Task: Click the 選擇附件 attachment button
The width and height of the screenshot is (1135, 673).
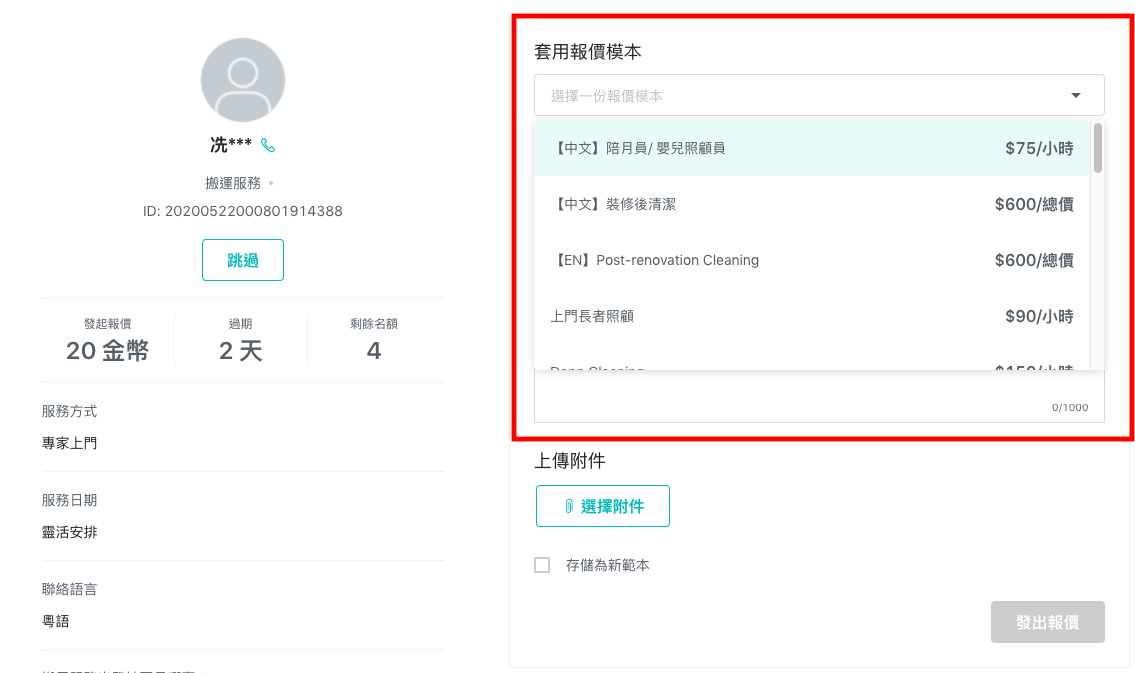Action: (x=602, y=506)
